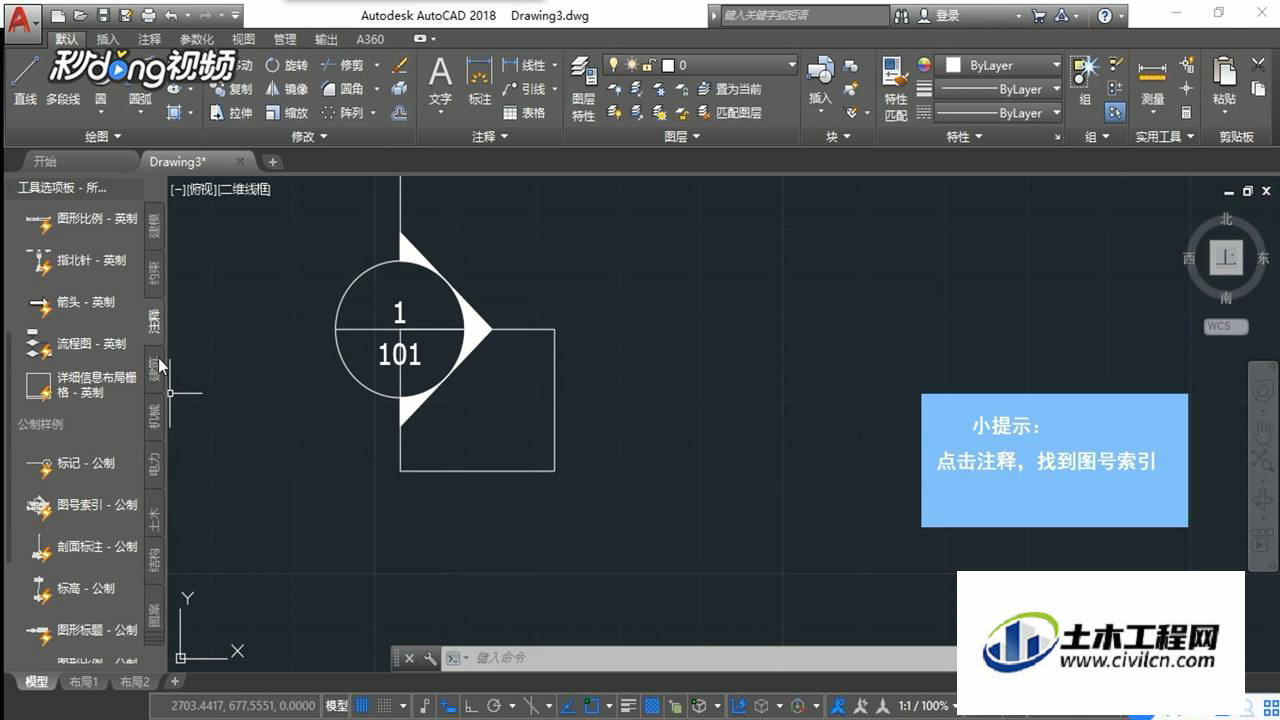Click the quick calculator icon
This screenshot has width=1280, height=720.
coord(1186,113)
